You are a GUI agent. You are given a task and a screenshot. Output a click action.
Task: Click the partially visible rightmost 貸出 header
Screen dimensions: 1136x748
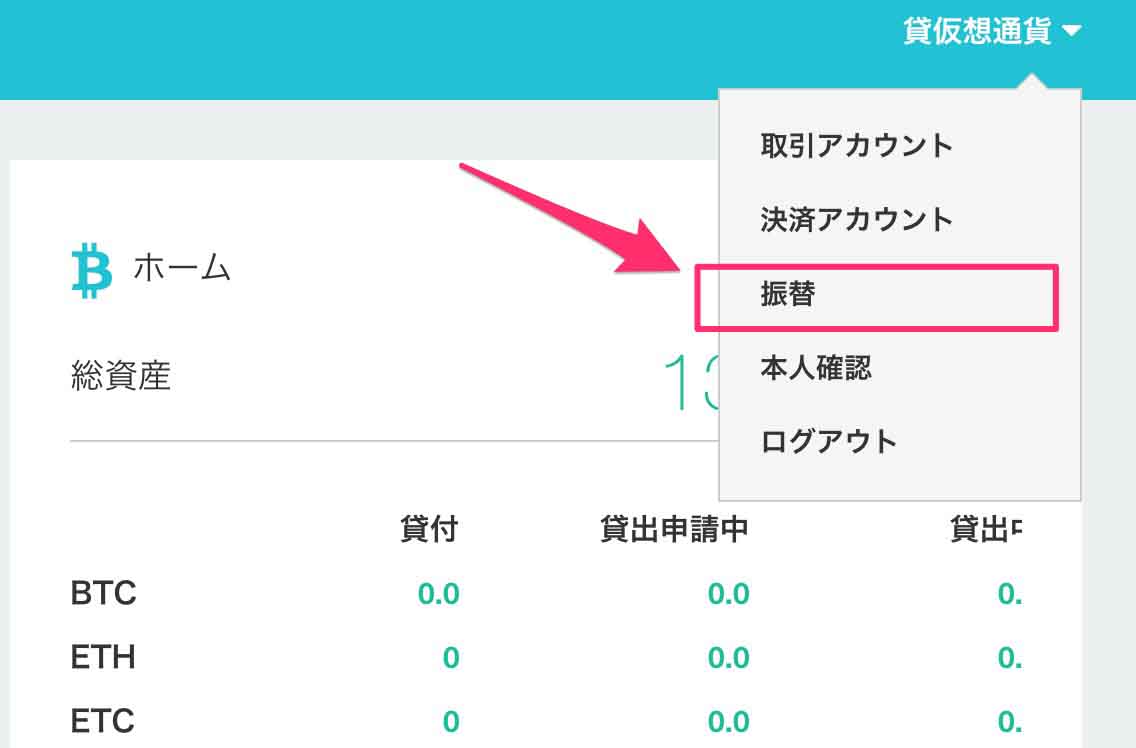tap(985, 529)
